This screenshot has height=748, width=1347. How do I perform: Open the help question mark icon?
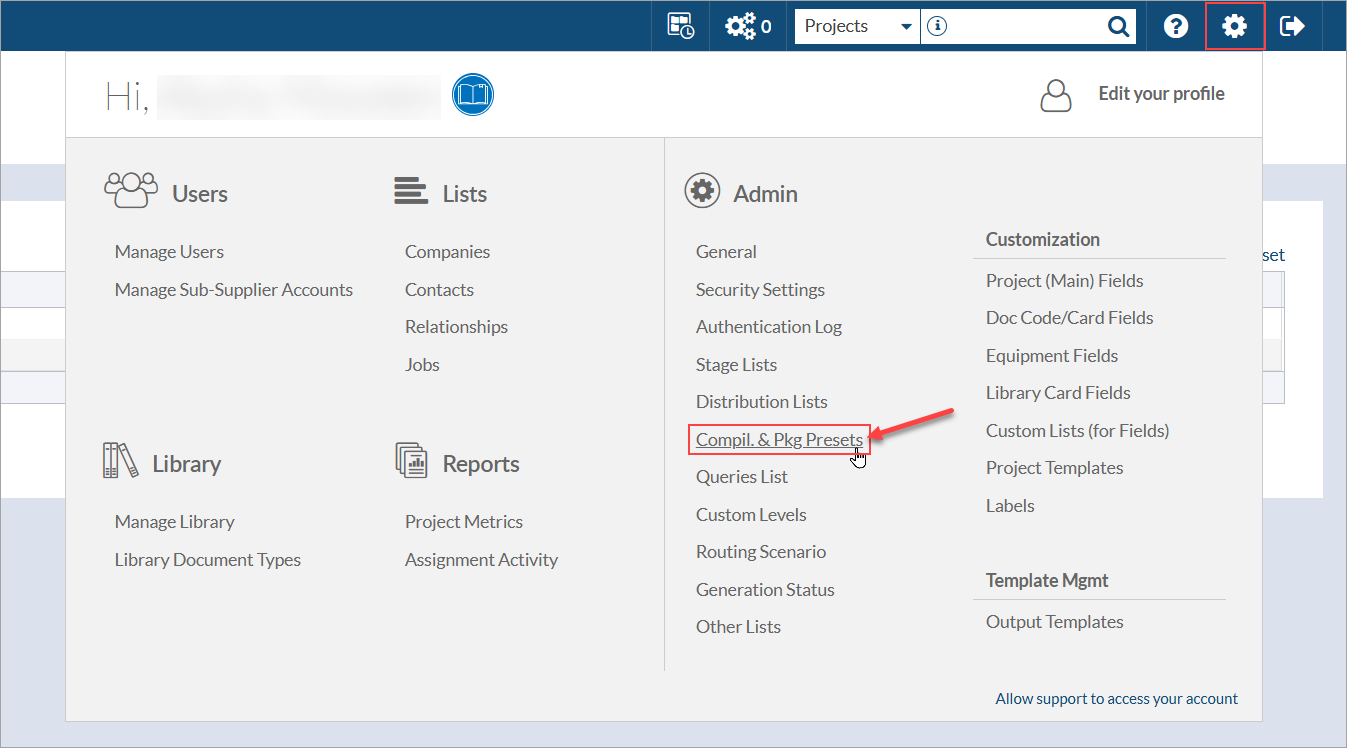1176,27
